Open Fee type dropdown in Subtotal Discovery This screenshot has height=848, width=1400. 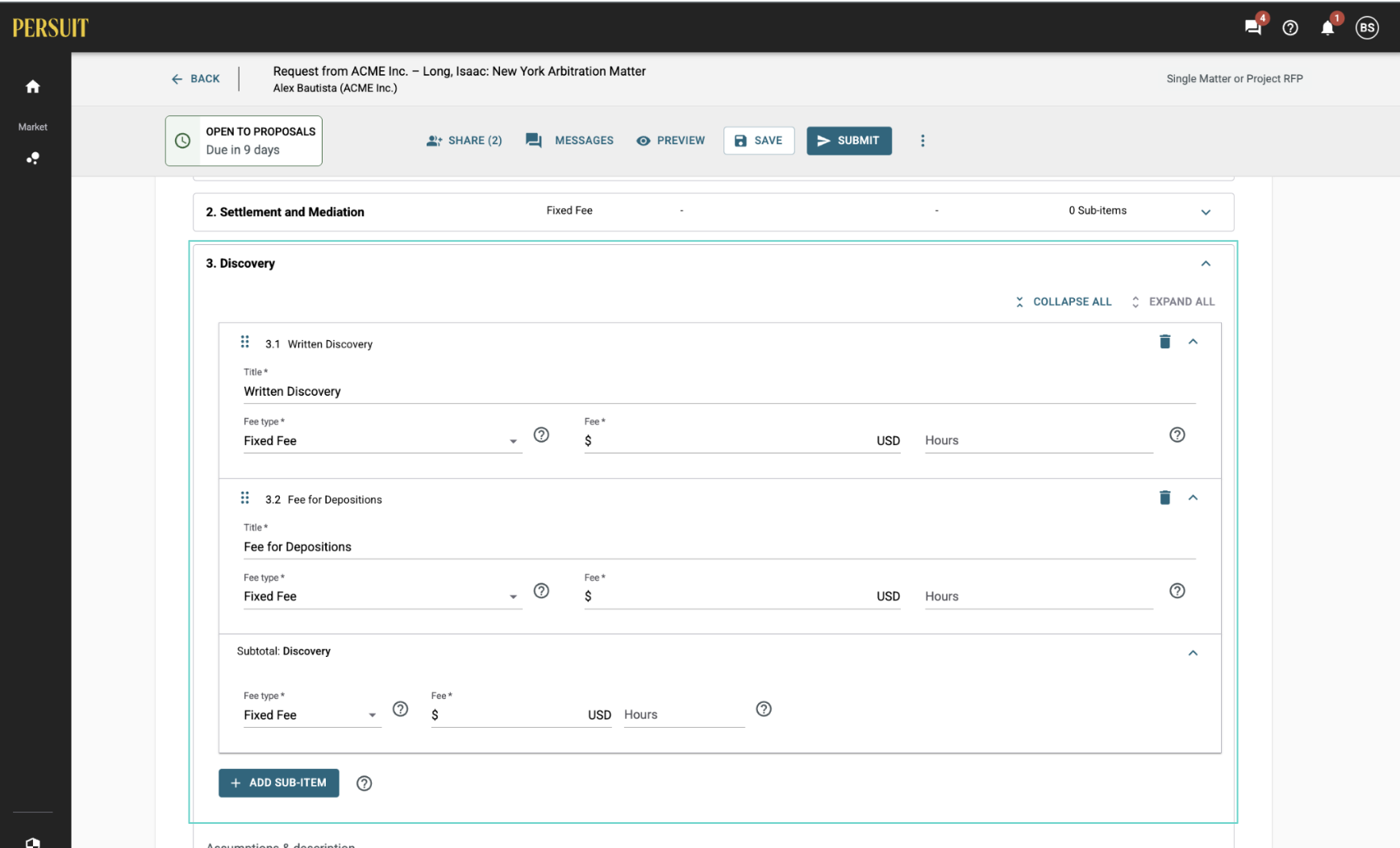311,715
